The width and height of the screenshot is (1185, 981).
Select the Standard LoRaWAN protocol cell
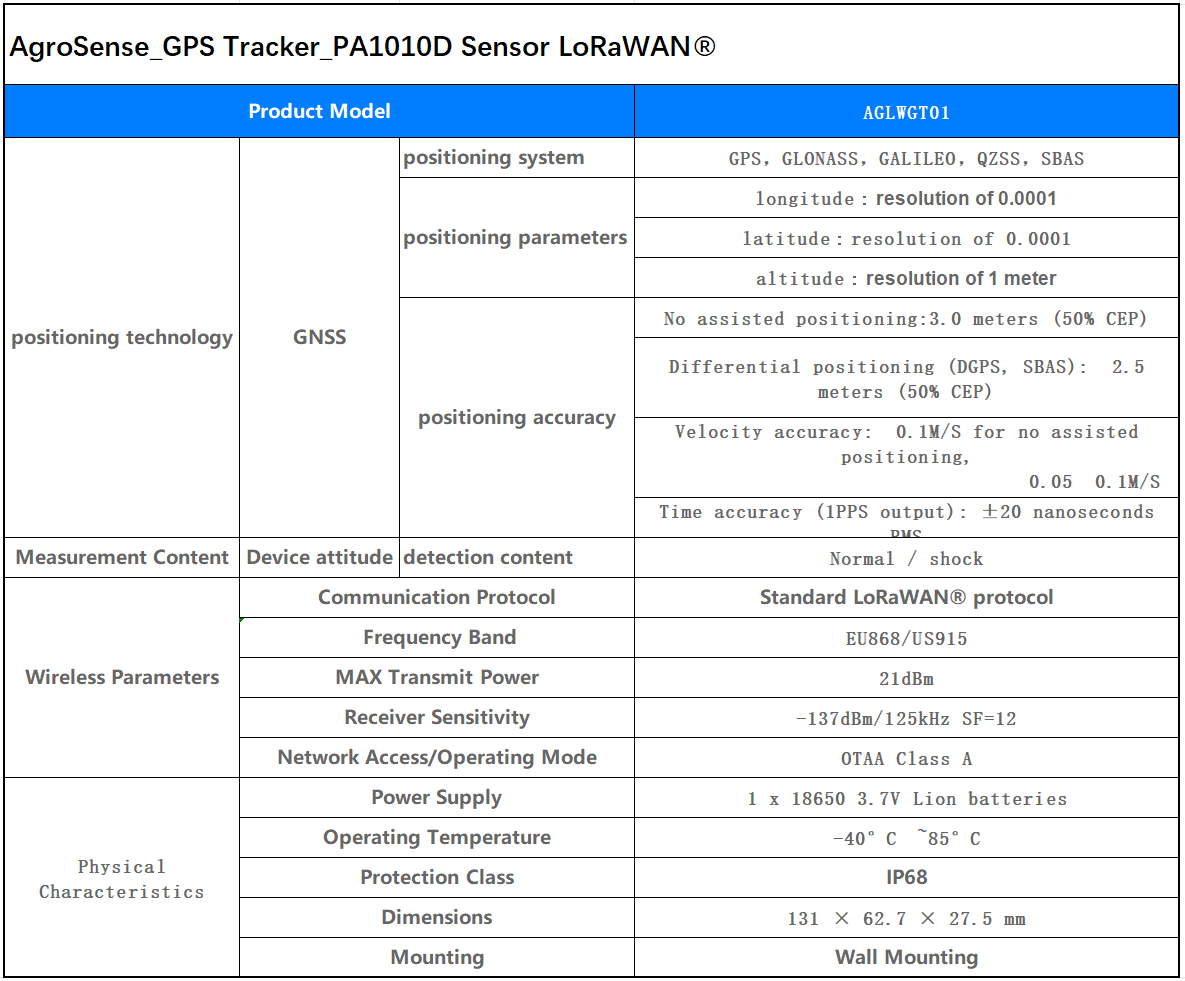[906, 598]
